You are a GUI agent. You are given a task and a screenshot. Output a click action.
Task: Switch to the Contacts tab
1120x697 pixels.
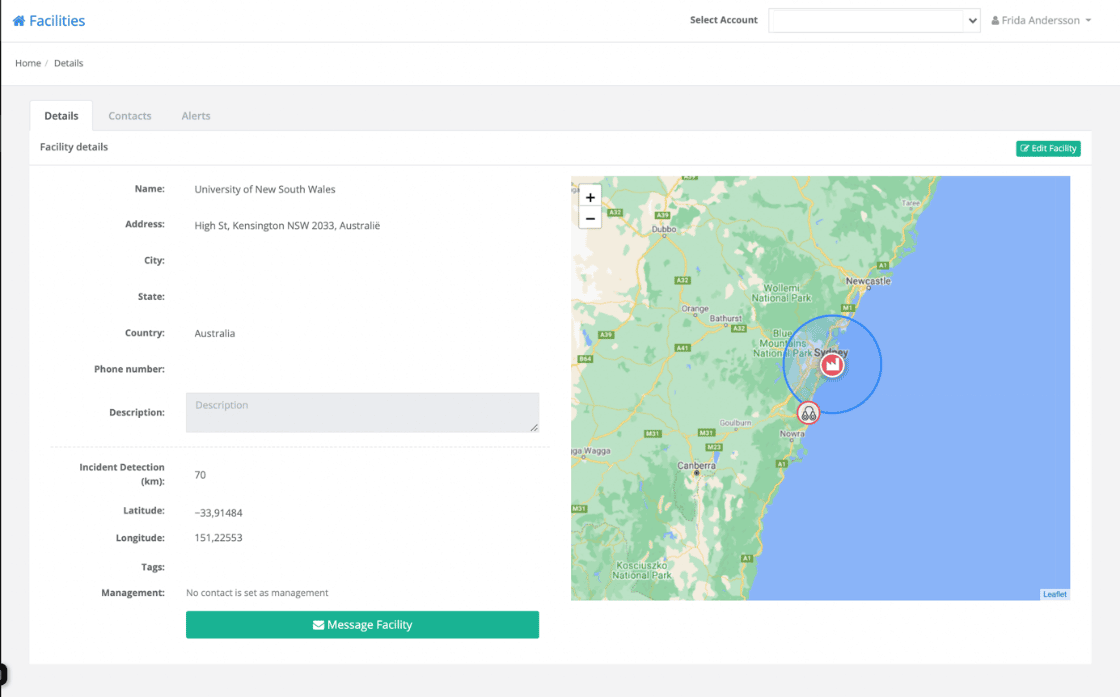click(x=130, y=116)
